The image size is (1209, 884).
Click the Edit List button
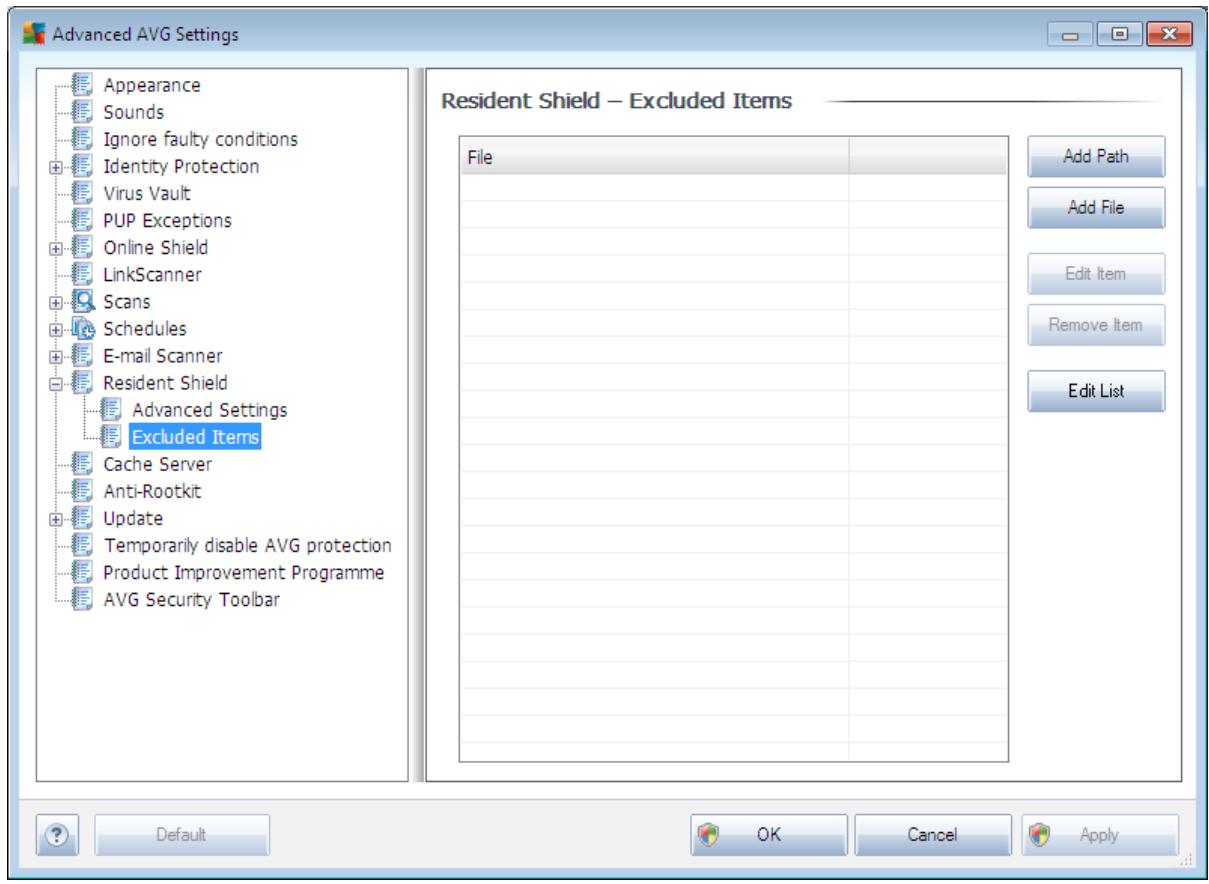tap(1096, 391)
